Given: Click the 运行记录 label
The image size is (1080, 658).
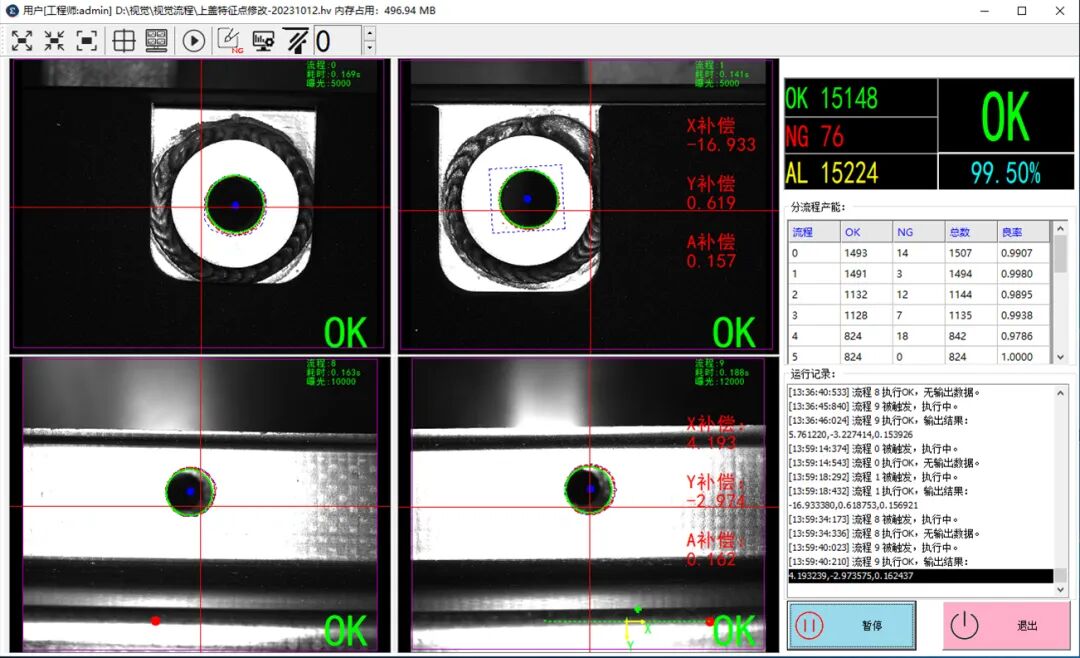Looking at the screenshot, I should [813, 373].
